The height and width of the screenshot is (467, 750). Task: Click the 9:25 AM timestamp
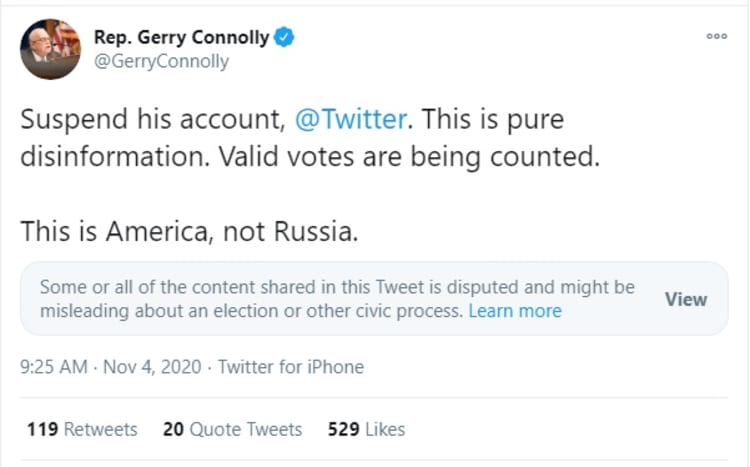[x=54, y=367]
